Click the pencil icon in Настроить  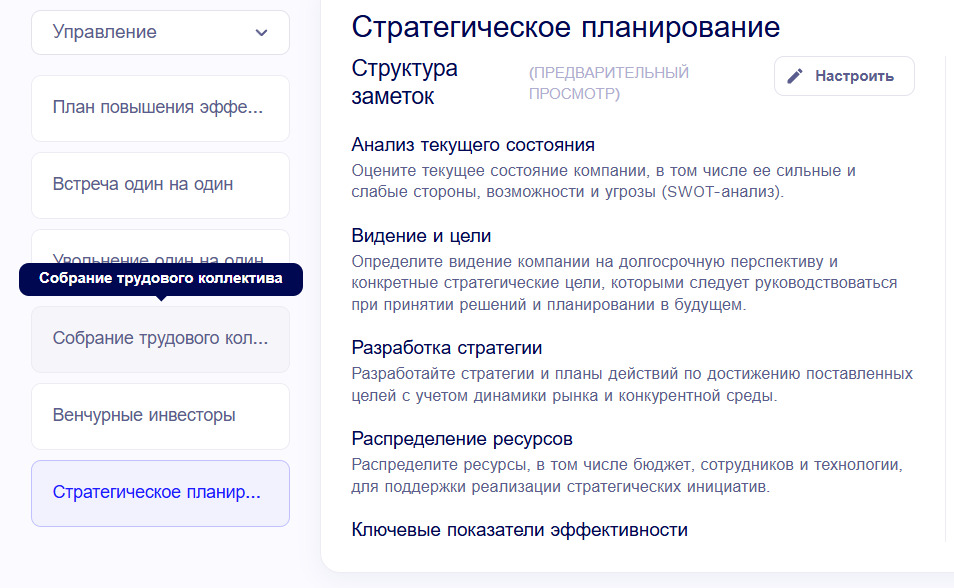(796, 76)
